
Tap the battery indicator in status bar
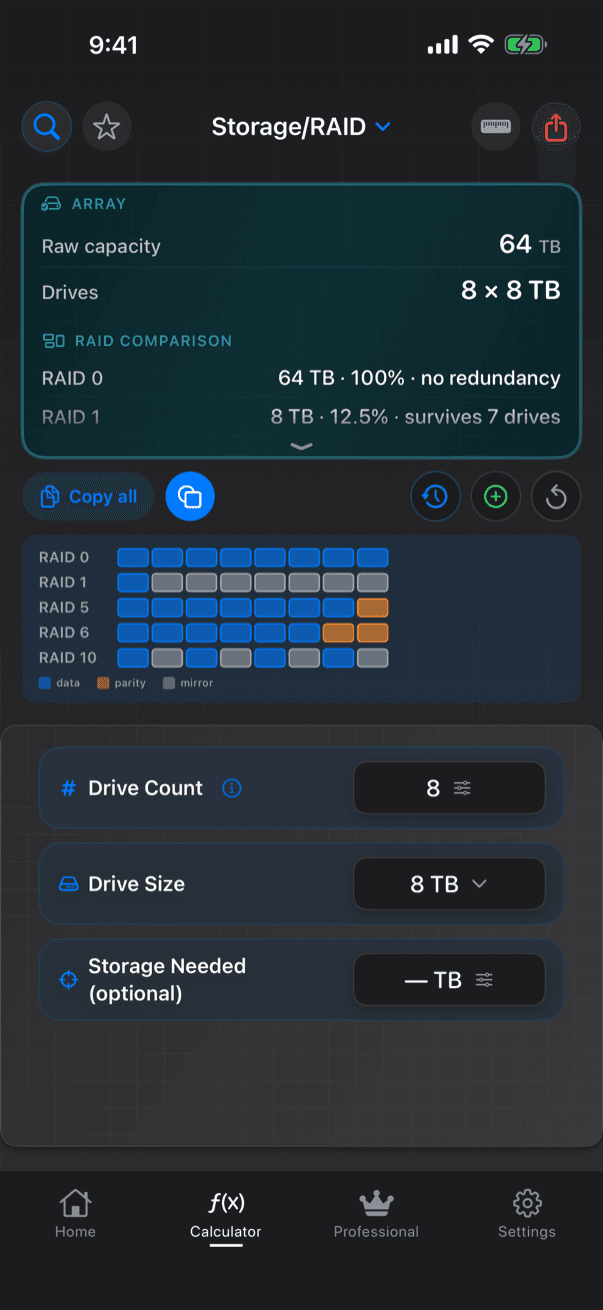coord(524,45)
